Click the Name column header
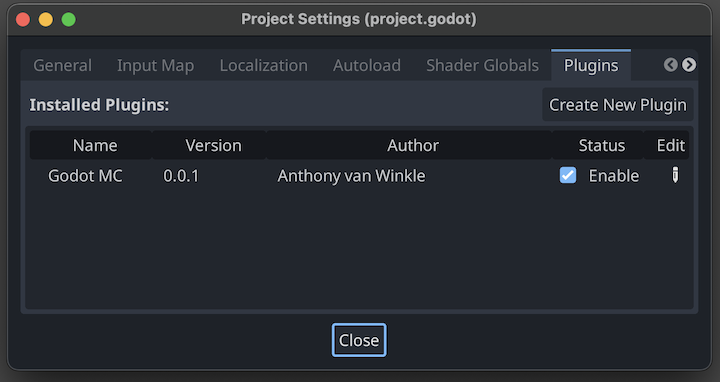Image resolution: width=720 pixels, height=382 pixels. click(95, 146)
